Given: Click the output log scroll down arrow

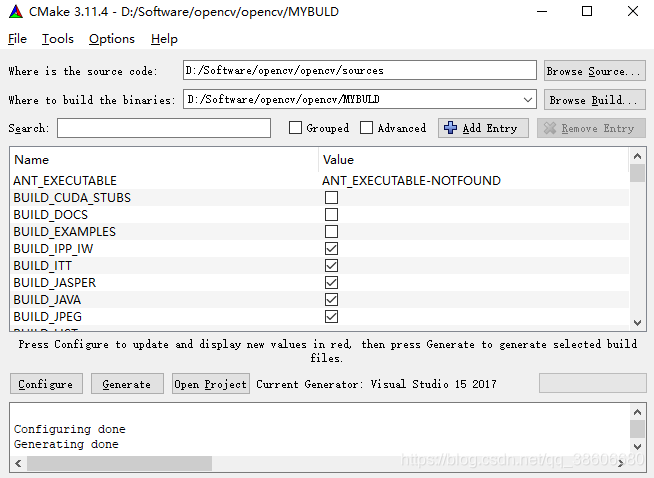Looking at the screenshot, I should [637, 447].
